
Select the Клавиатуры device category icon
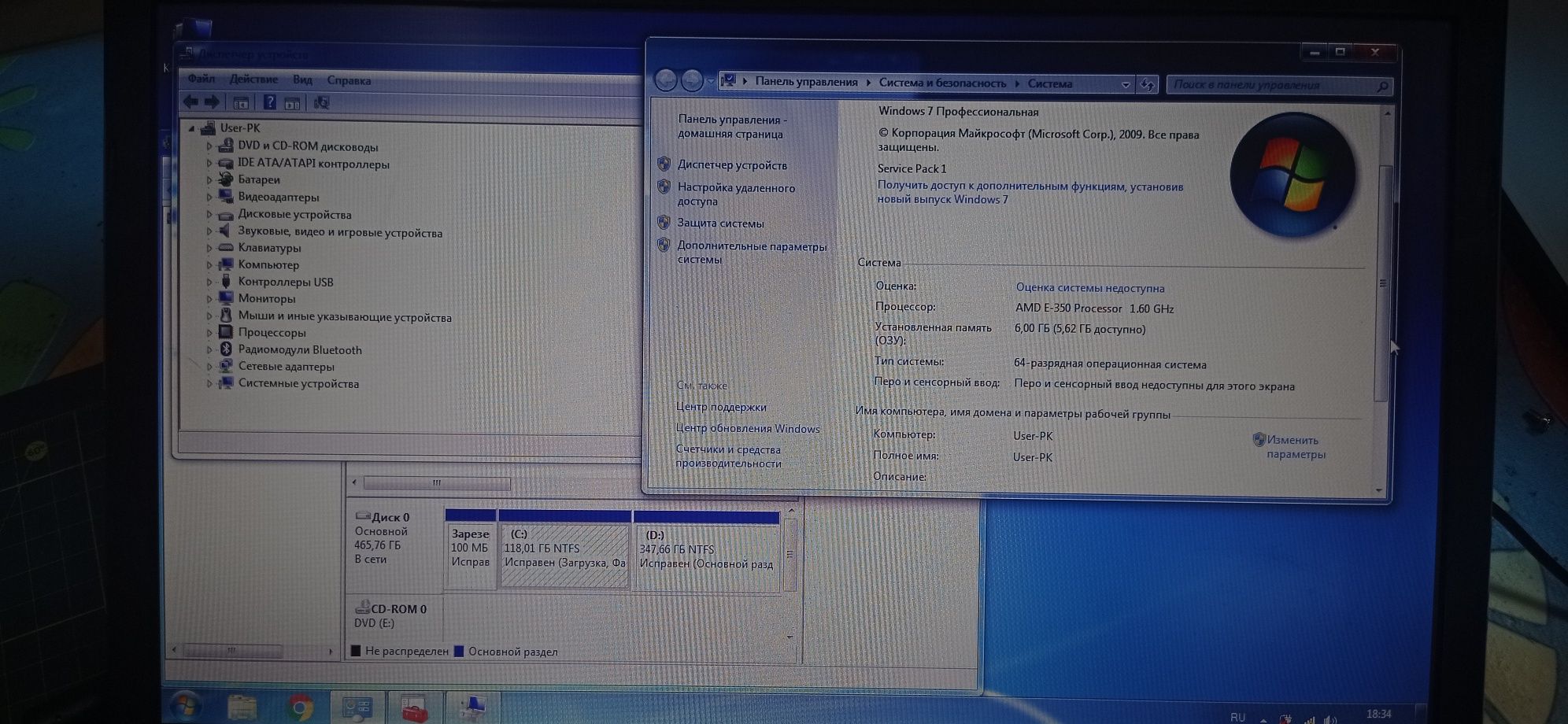226,247
